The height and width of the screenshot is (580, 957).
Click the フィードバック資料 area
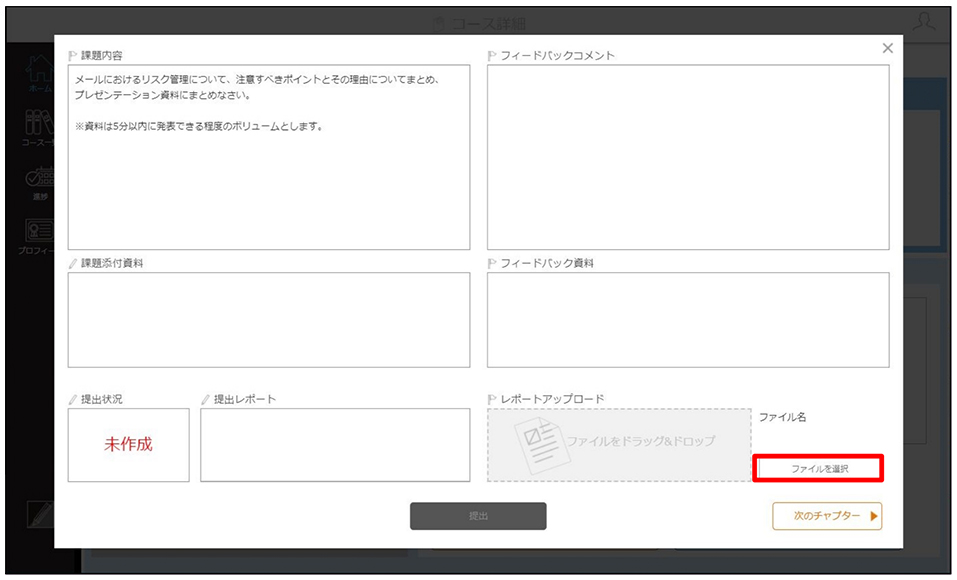(688, 320)
